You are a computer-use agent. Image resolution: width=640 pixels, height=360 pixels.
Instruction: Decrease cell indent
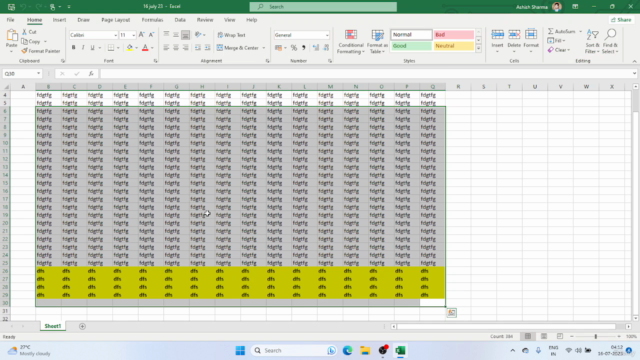(x=198, y=48)
